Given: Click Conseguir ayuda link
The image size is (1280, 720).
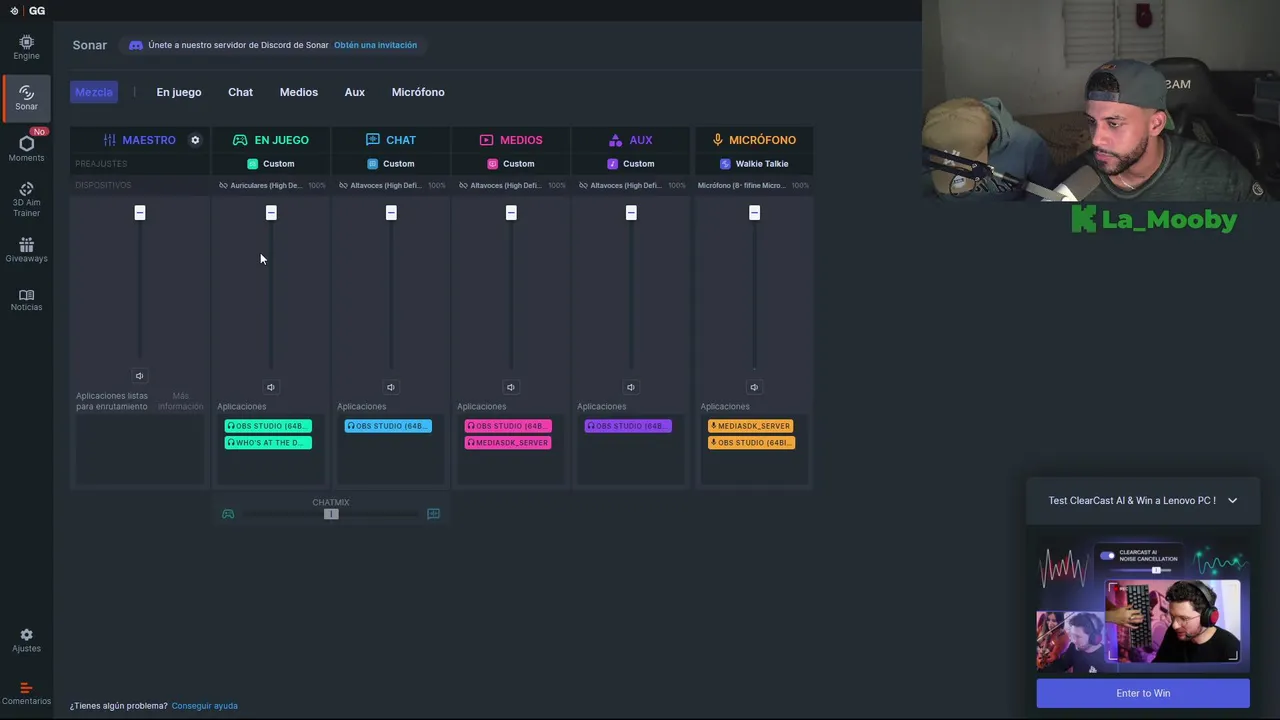Looking at the screenshot, I should 205,706.
